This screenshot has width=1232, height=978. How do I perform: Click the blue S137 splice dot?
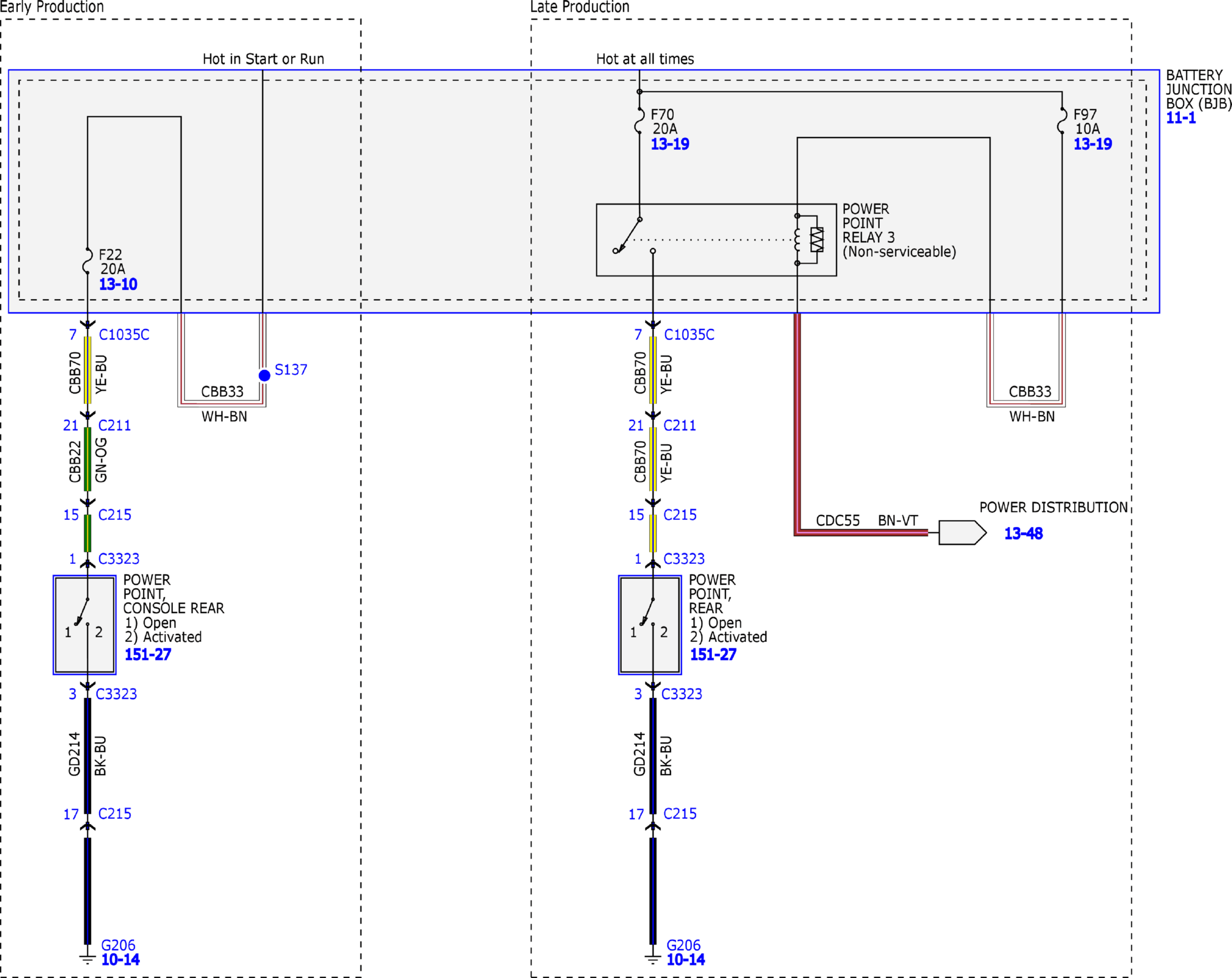264,375
